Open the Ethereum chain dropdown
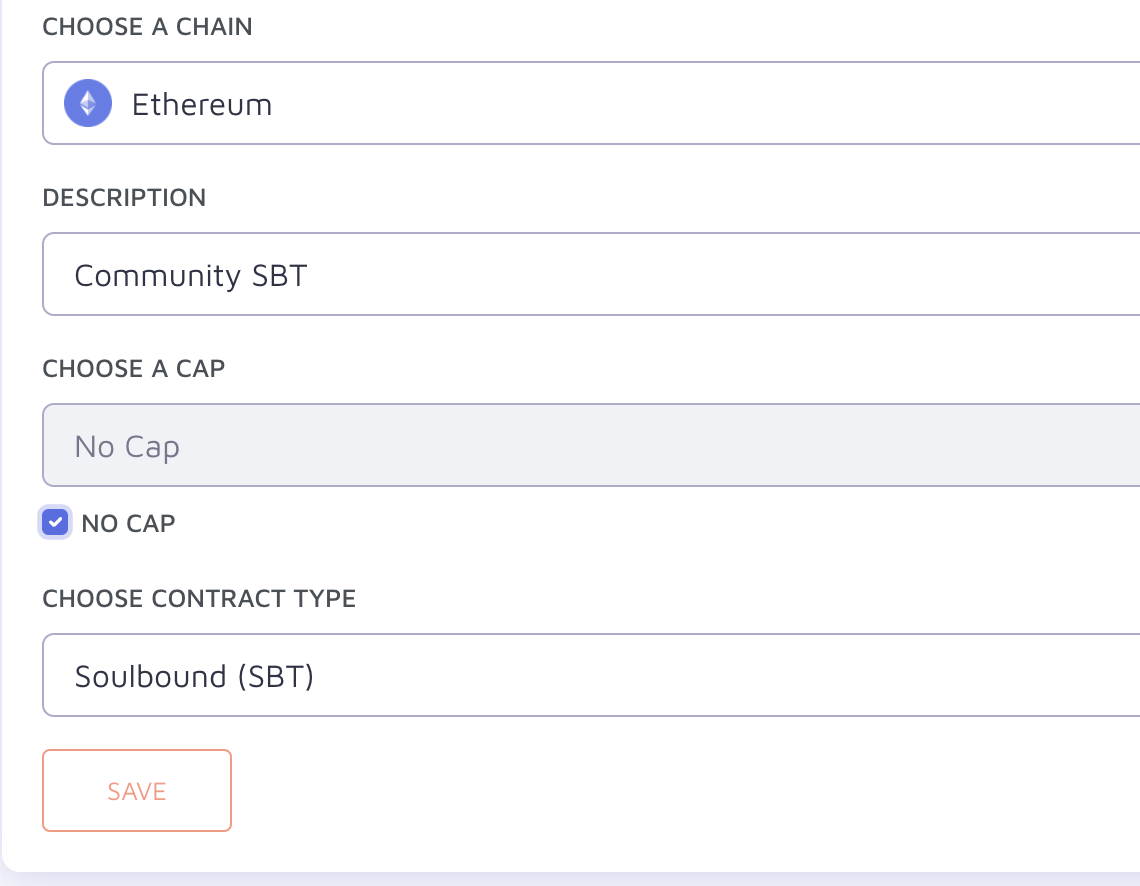 click(x=591, y=103)
